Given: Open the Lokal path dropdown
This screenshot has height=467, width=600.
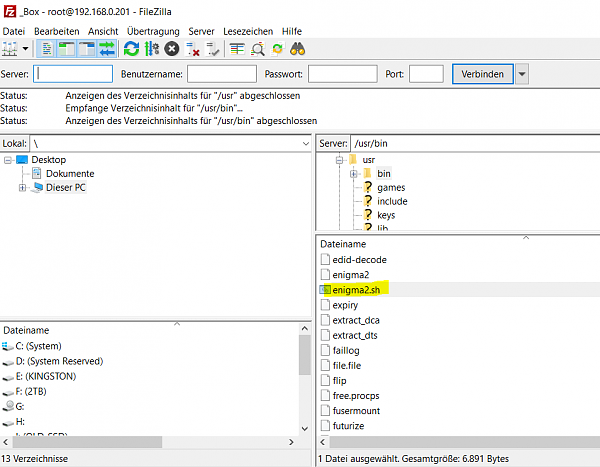Looking at the screenshot, I should [304, 144].
